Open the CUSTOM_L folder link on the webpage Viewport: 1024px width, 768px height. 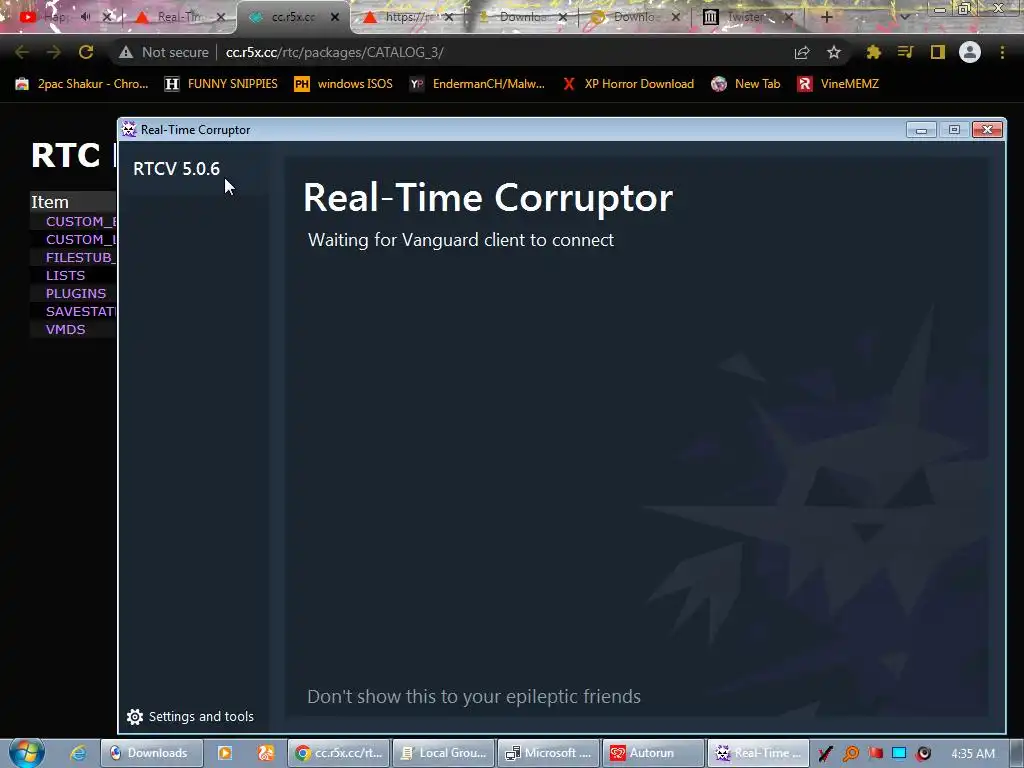[81, 239]
